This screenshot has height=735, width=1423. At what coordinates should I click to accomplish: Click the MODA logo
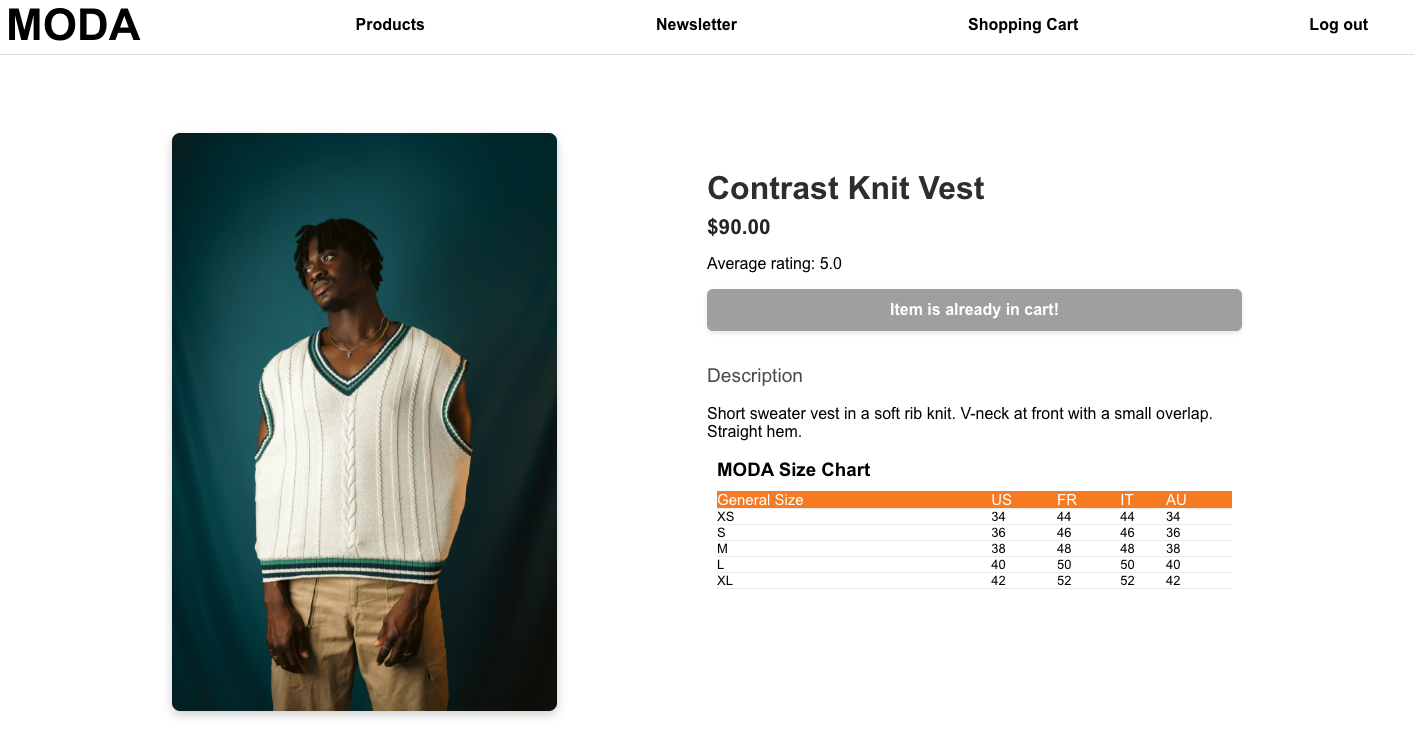(x=74, y=25)
